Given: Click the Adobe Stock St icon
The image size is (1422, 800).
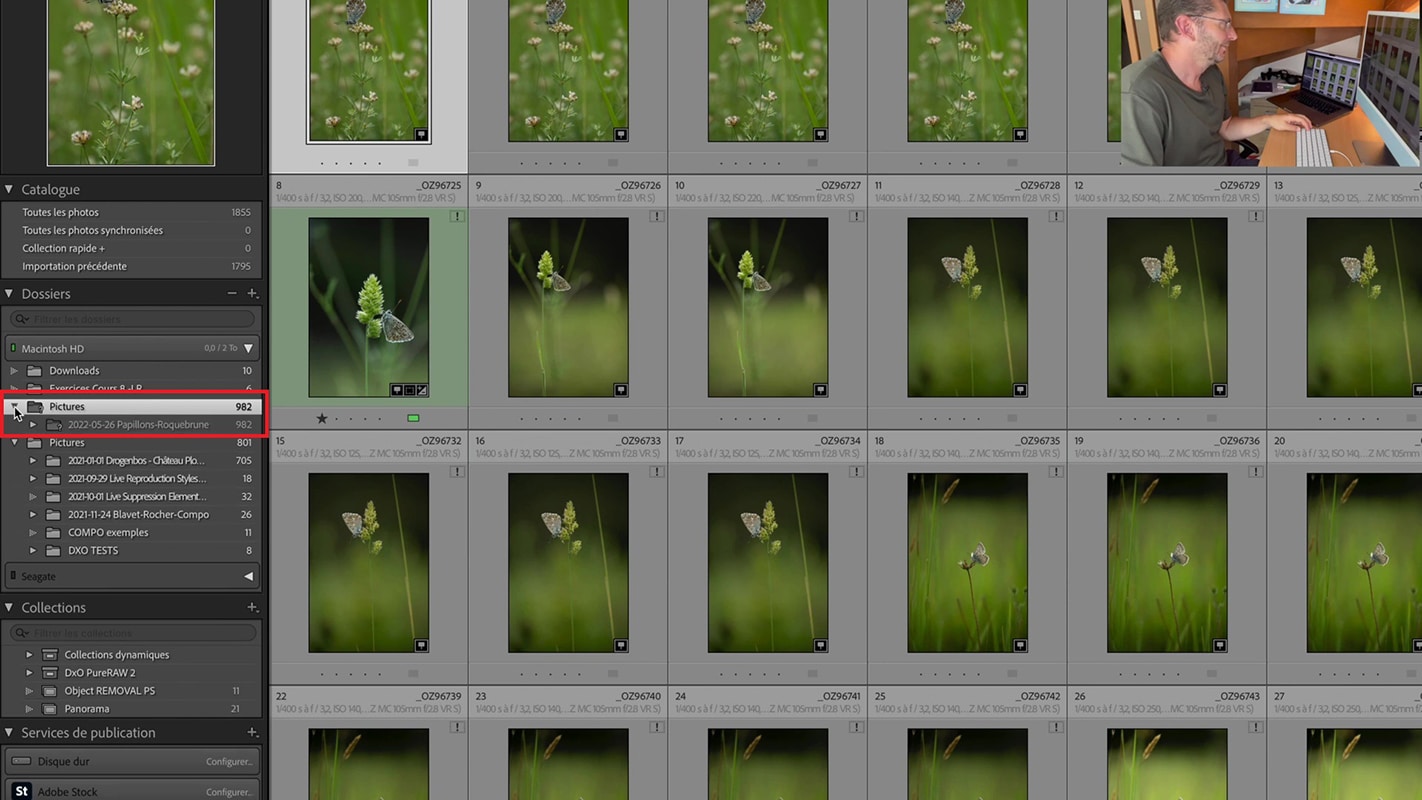Looking at the screenshot, I should click(21, 792).
